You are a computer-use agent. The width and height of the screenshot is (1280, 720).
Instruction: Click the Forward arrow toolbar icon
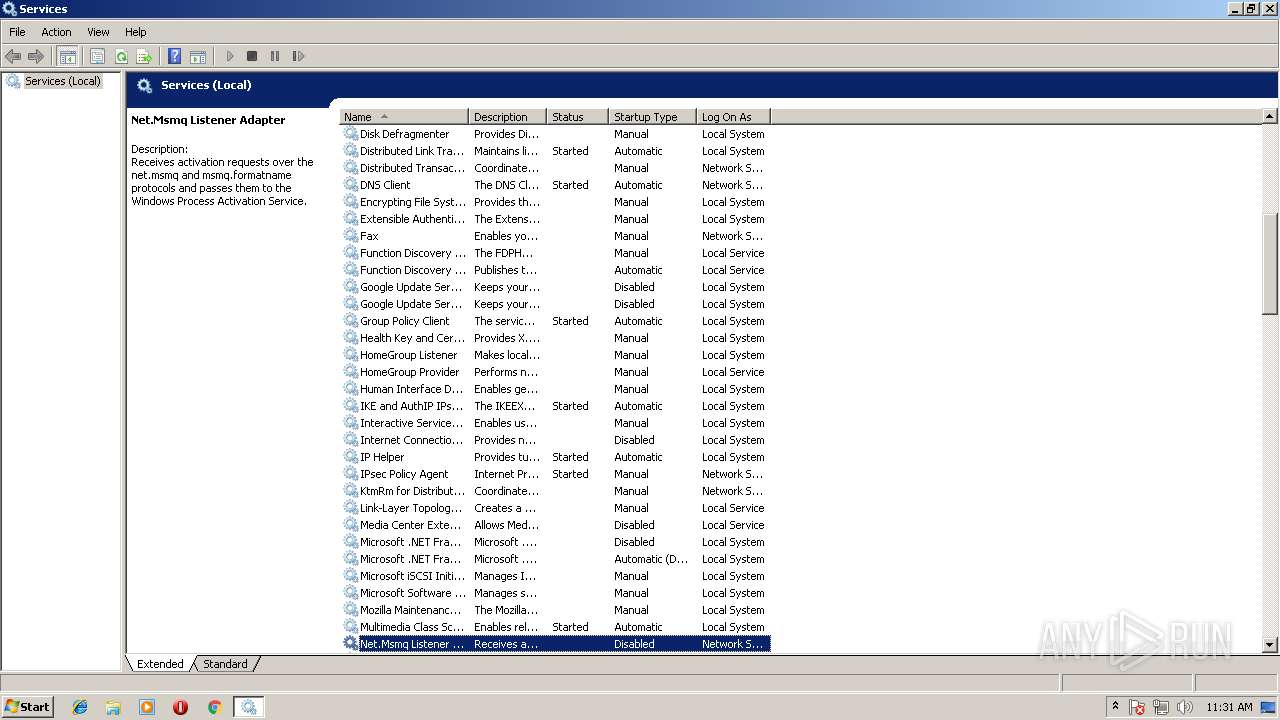coord(36,56)
